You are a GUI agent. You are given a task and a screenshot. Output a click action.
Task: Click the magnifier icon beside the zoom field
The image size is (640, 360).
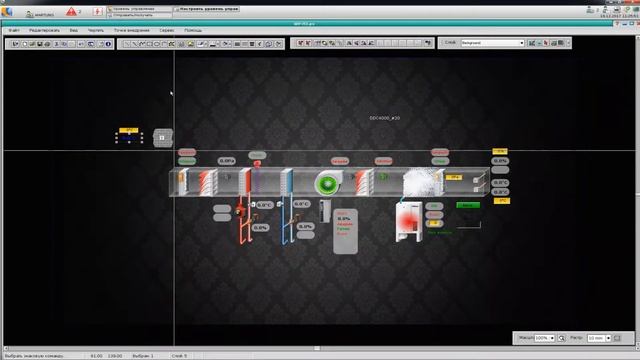click(562, 338)
